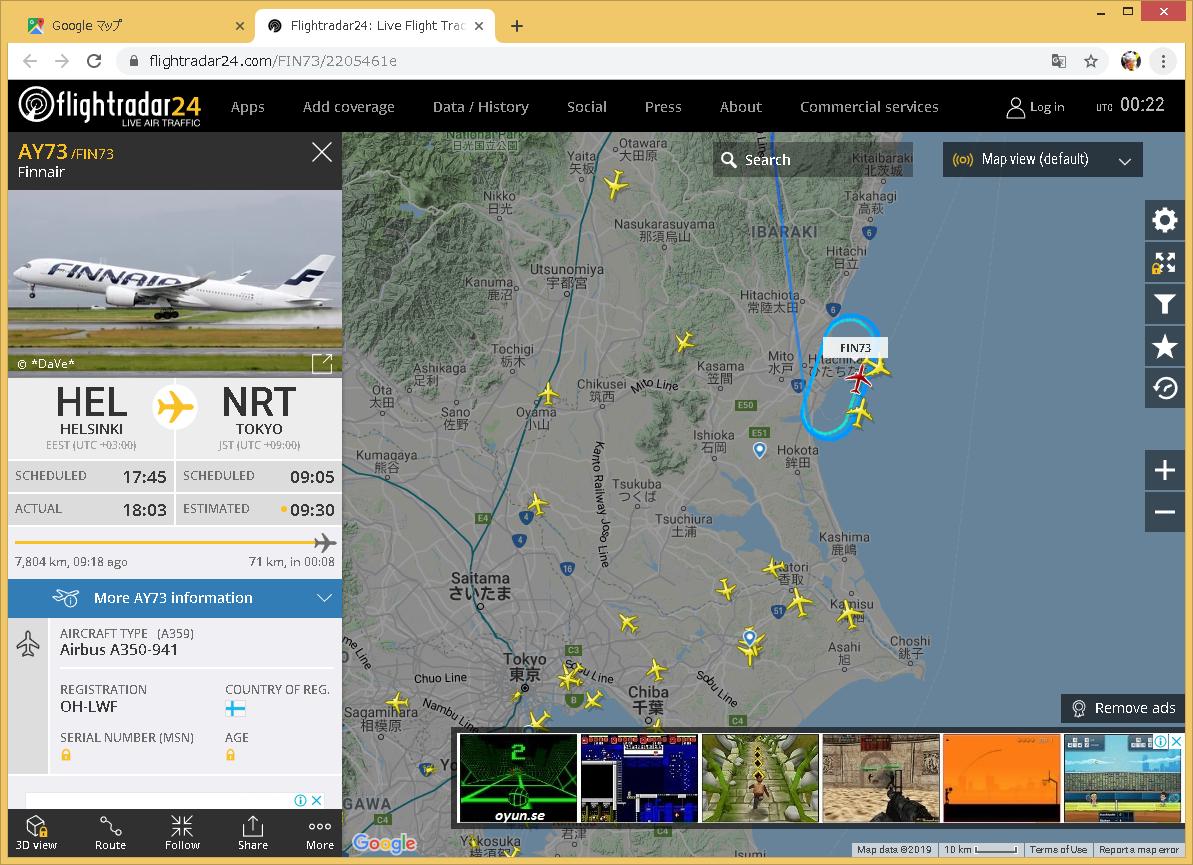Go back in browser history
The height and width of the screenshot is (865, 1193).
click(30, 61)
